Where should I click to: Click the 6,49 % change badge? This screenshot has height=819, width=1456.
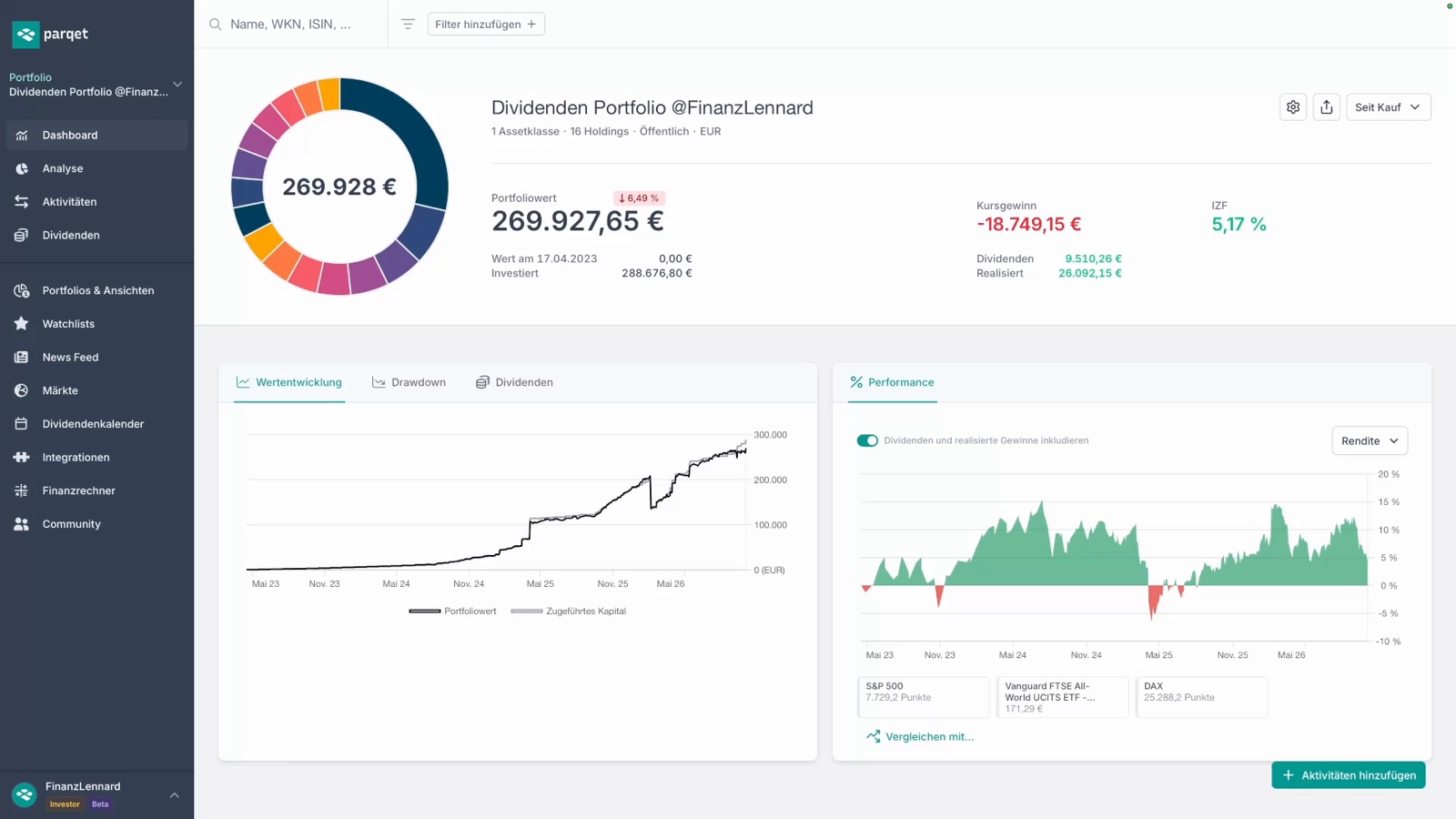pos(639,198)
